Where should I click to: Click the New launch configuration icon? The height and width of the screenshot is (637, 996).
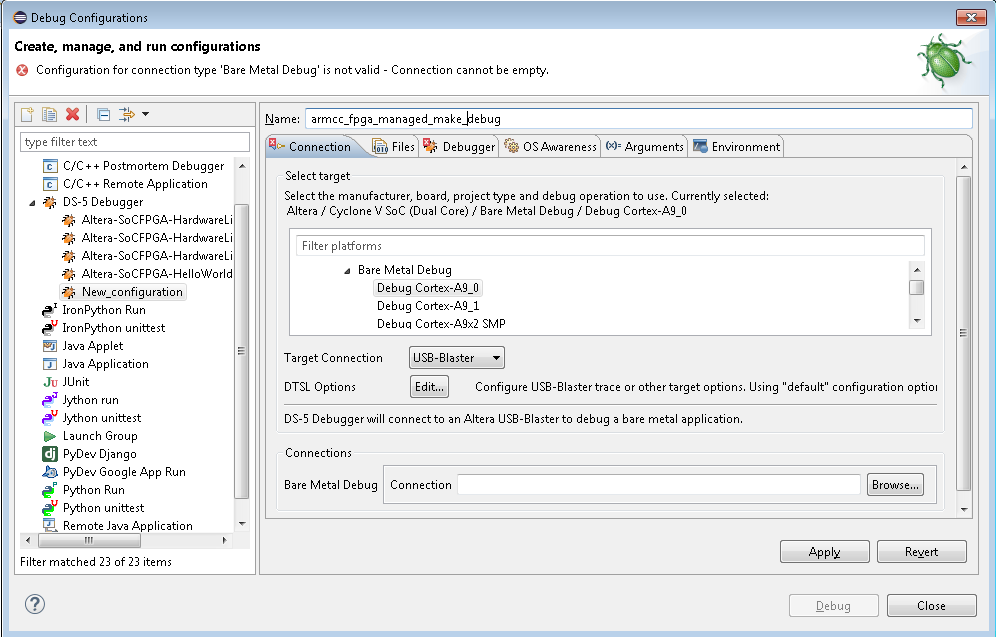point(27,114)
